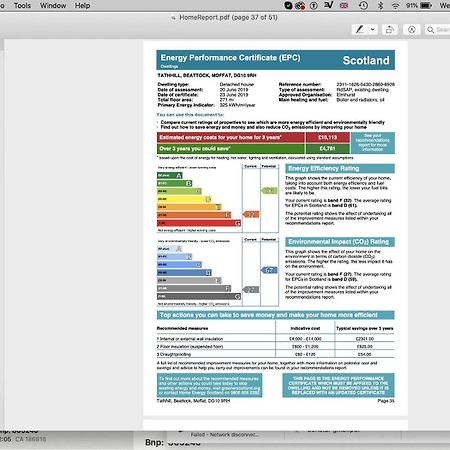
Task: Click the typical savings value £2301.00
Action: (x=365, y=339)
